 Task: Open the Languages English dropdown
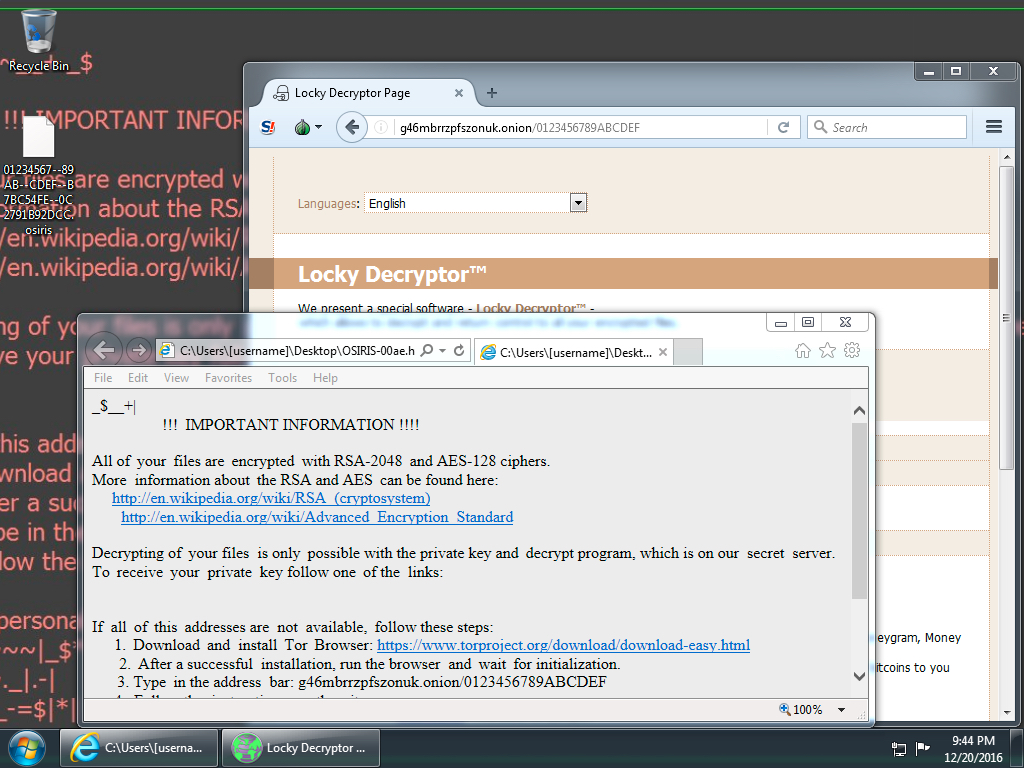pyautogui.click(x=475, y=203)
